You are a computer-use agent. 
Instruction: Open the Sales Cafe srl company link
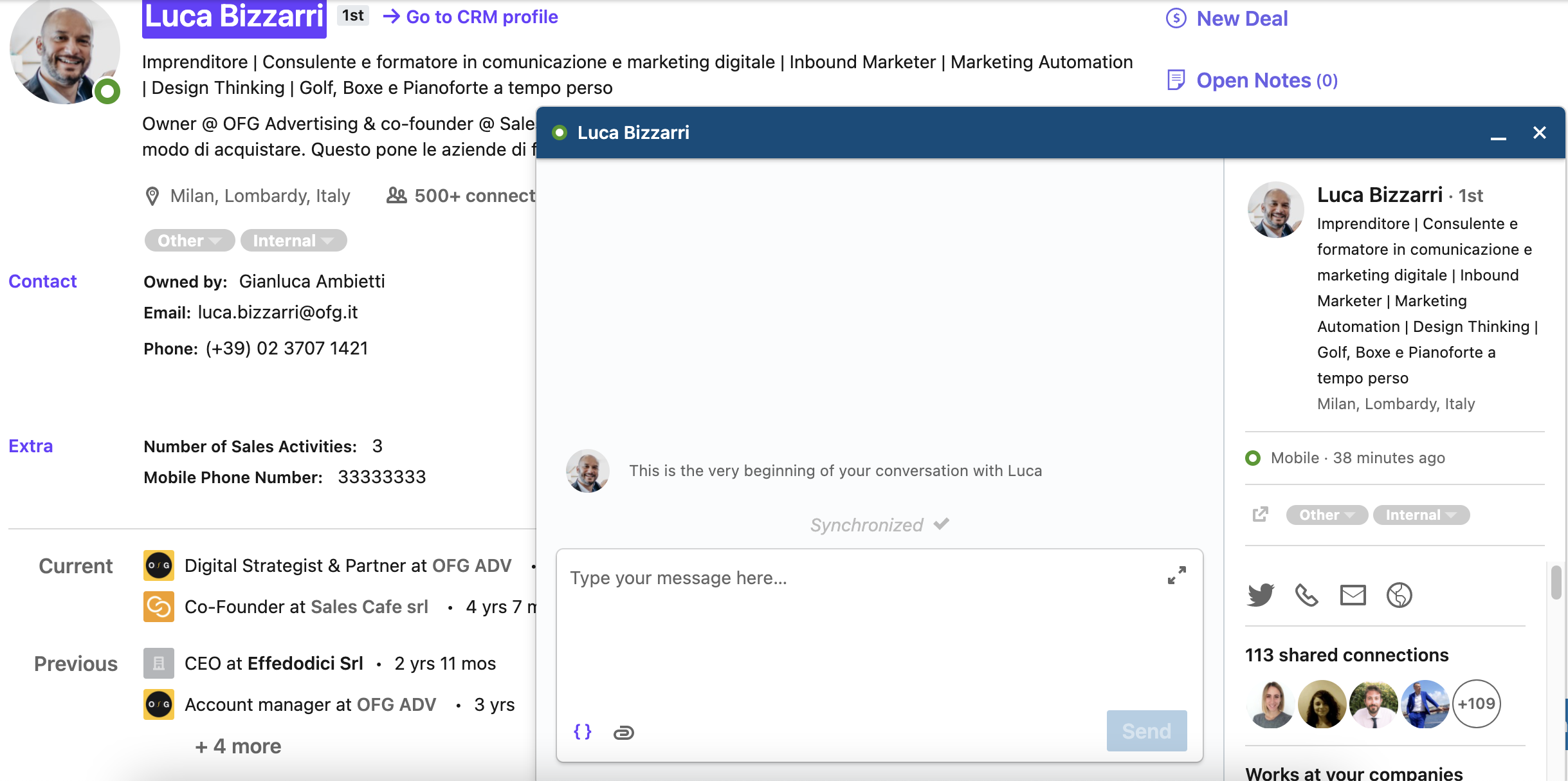click(369, 607)
